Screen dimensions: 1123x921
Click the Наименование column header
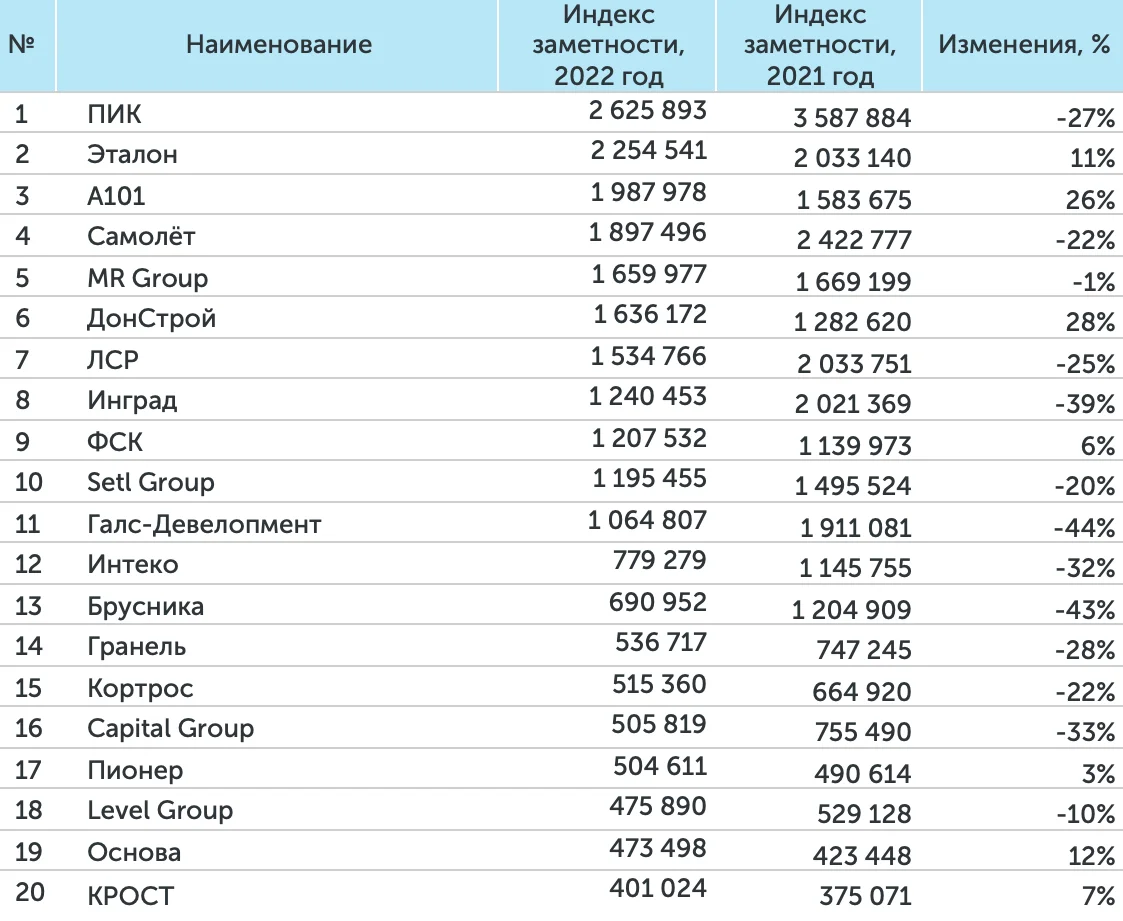[279, 45]
